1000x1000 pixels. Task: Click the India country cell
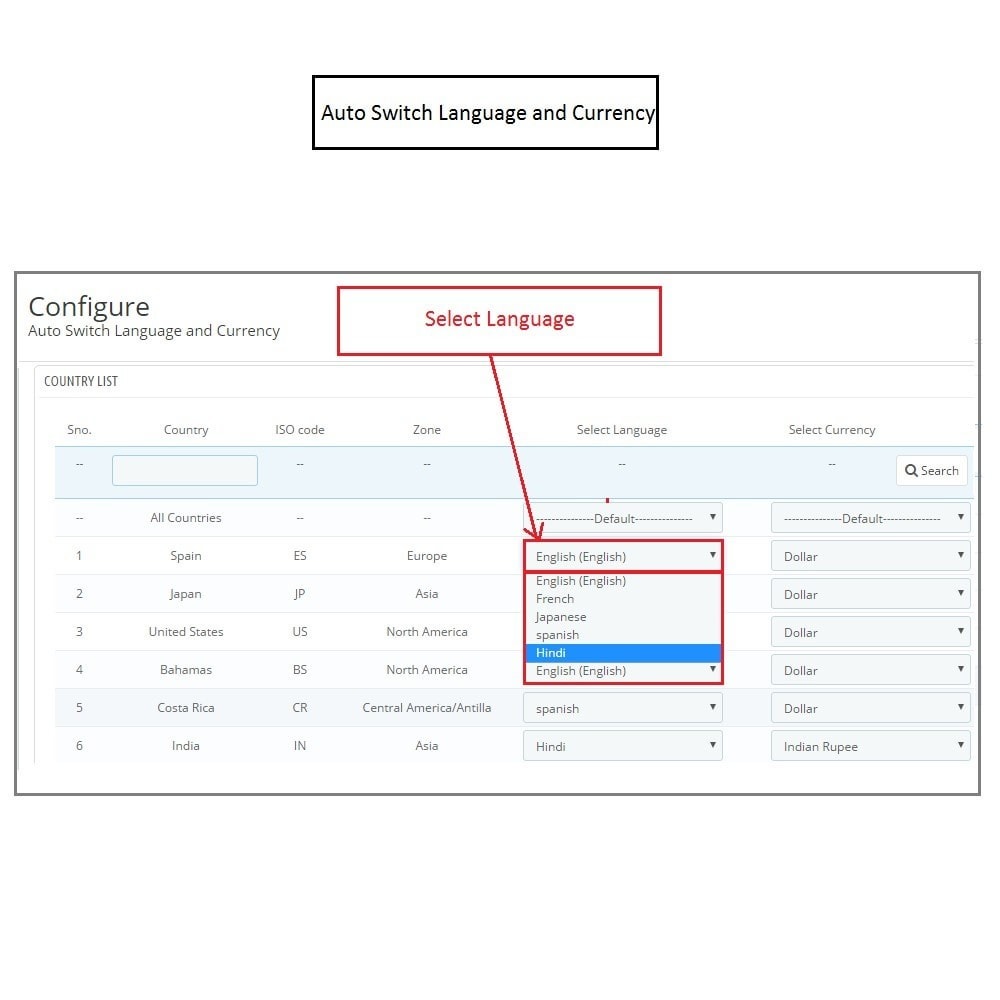[186, 746]
